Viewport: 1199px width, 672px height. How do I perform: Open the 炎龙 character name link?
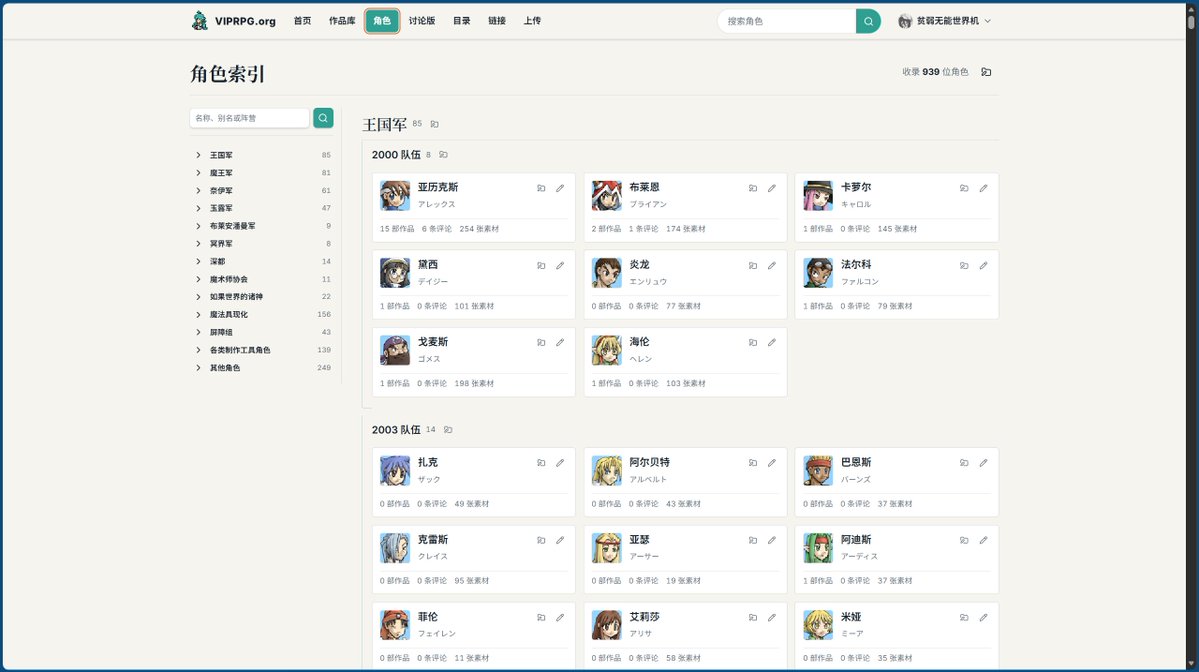[x=639, y=265]
